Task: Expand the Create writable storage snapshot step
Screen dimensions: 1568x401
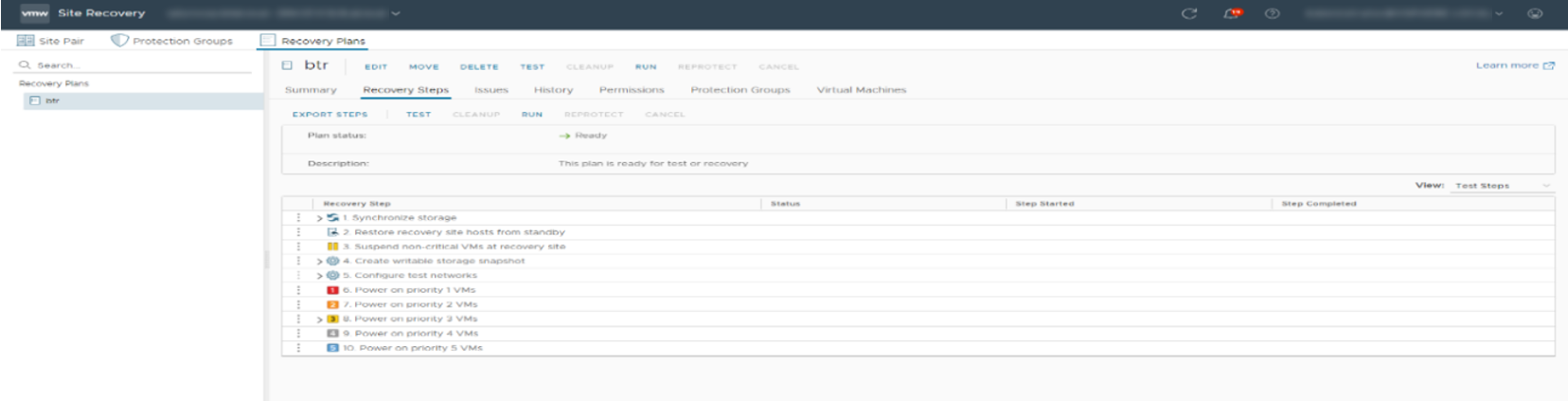Action: click(x=320, y=261)
